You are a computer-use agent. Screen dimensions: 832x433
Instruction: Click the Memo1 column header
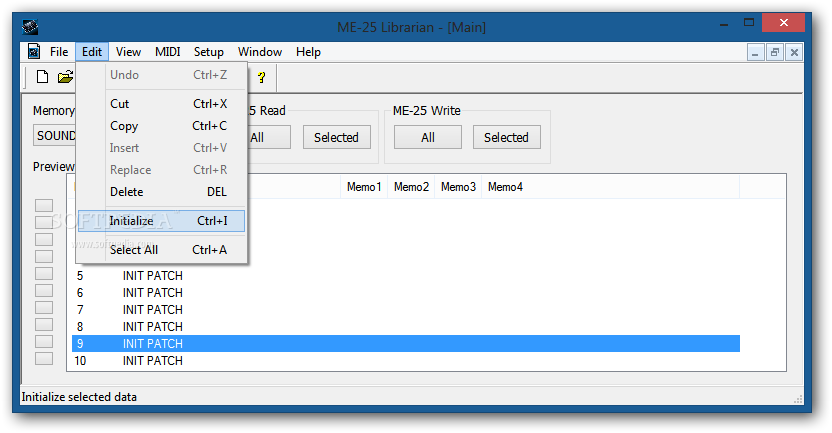tap(364, 187)
